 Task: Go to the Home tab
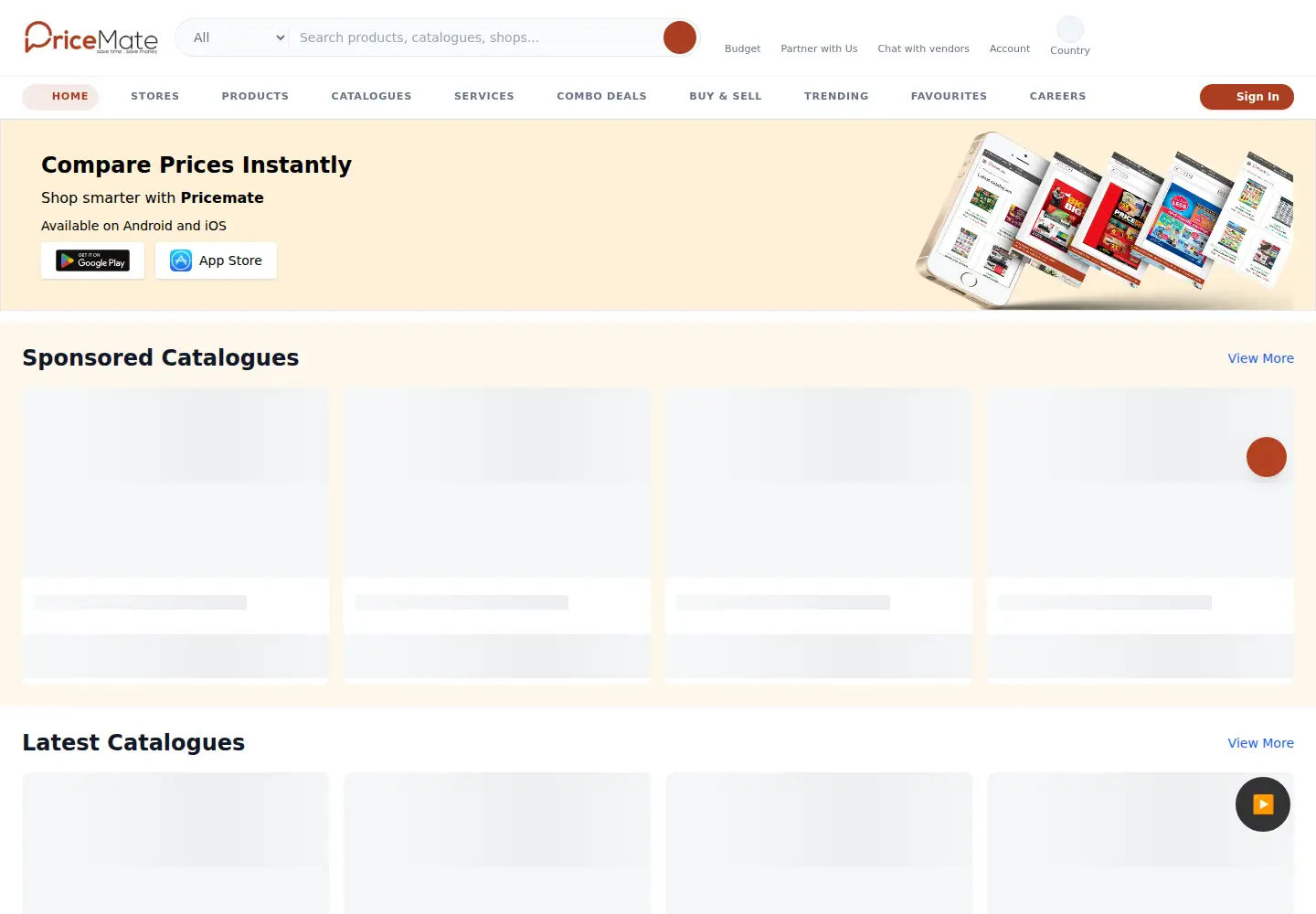click(61, 96)
